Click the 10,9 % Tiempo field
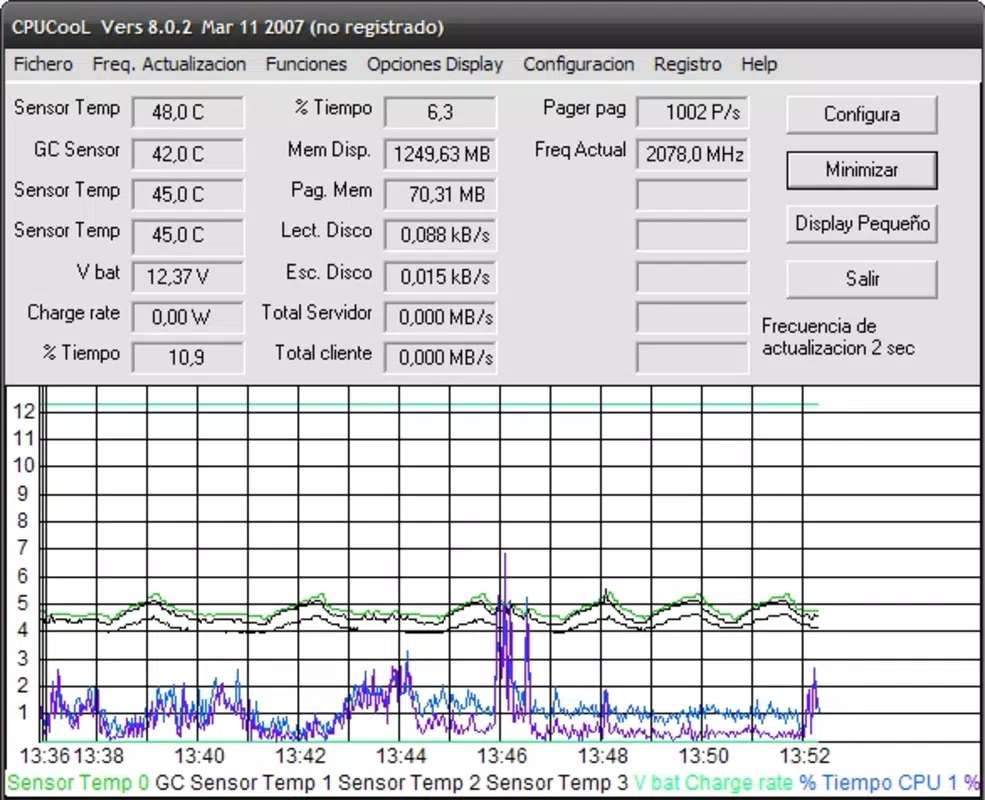This screenshot has height=800, width=985. pos(188,357)
